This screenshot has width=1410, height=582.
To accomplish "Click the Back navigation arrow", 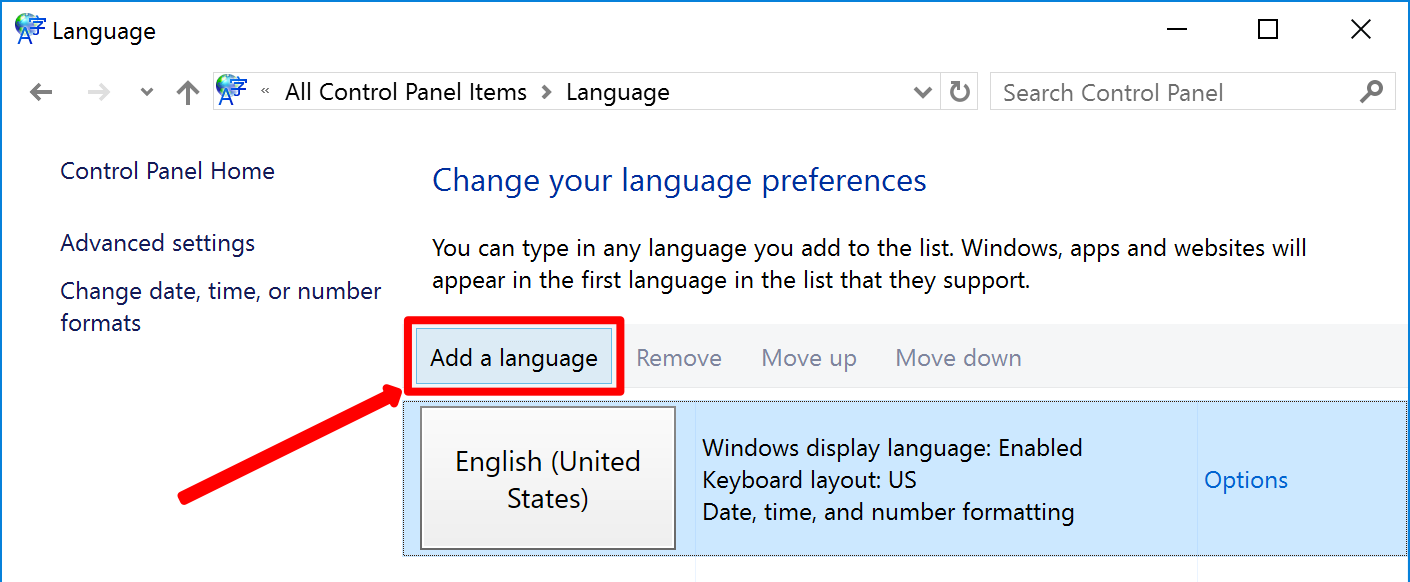I will [41, 93].
